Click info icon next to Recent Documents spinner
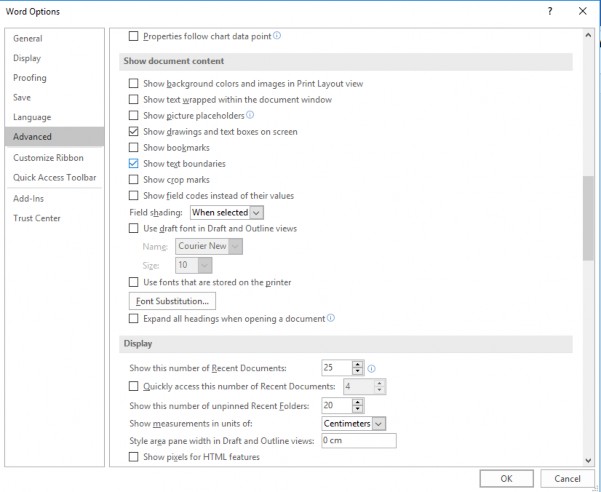The height and width of the screenshot is (492, 601). tap(371, 368)
